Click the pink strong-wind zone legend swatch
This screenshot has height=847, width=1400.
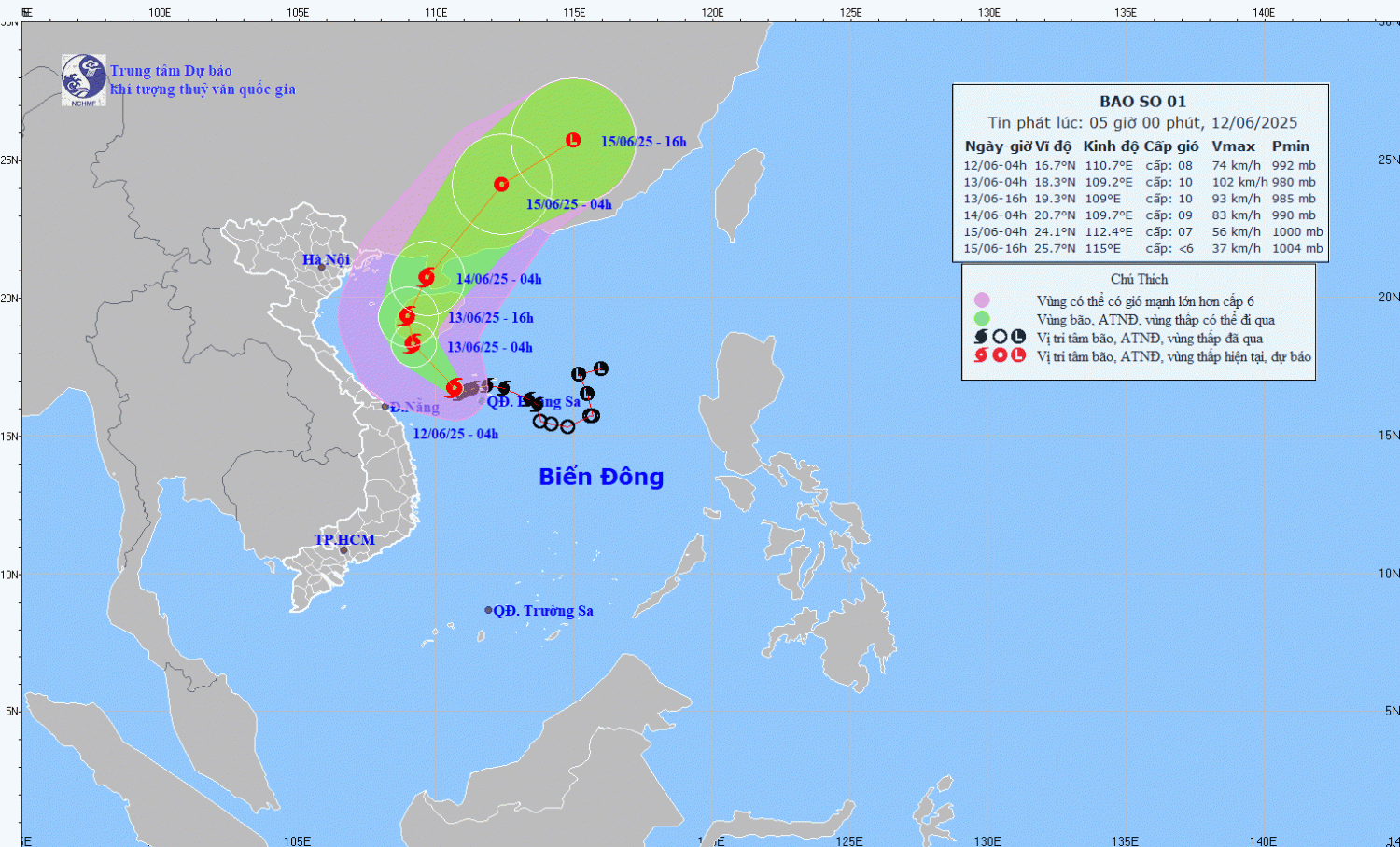click(982, 300)
